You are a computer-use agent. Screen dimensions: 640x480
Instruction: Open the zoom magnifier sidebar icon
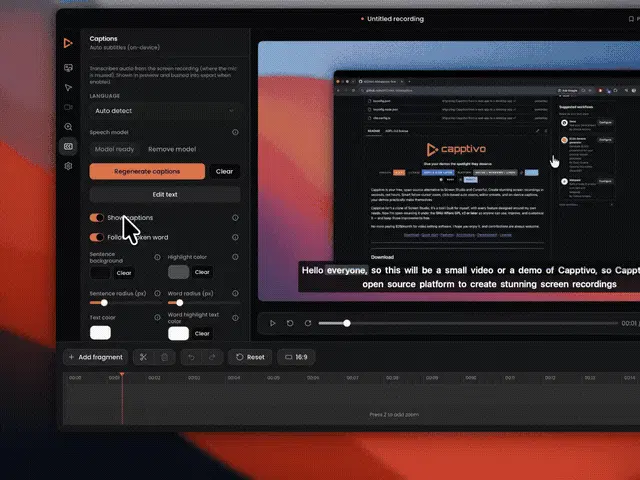(x=68, y=127)
